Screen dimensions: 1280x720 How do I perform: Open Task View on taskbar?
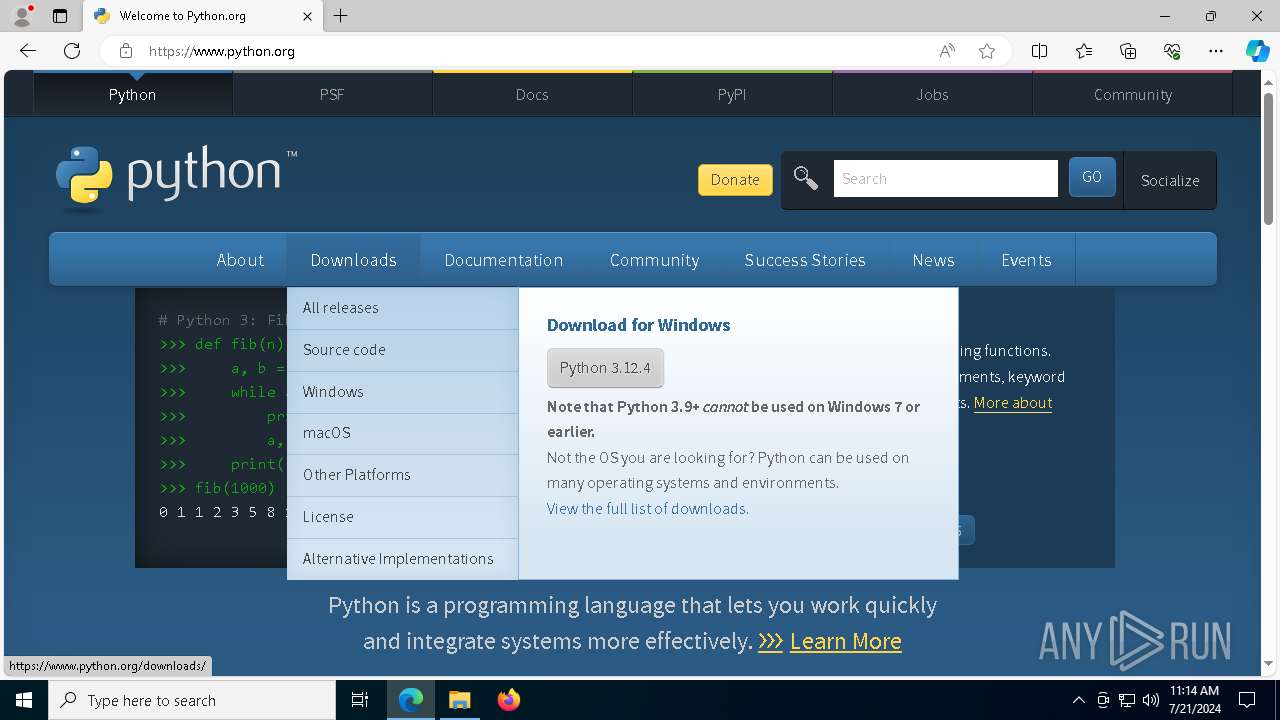pyautogui.click(x=360, y=700)
